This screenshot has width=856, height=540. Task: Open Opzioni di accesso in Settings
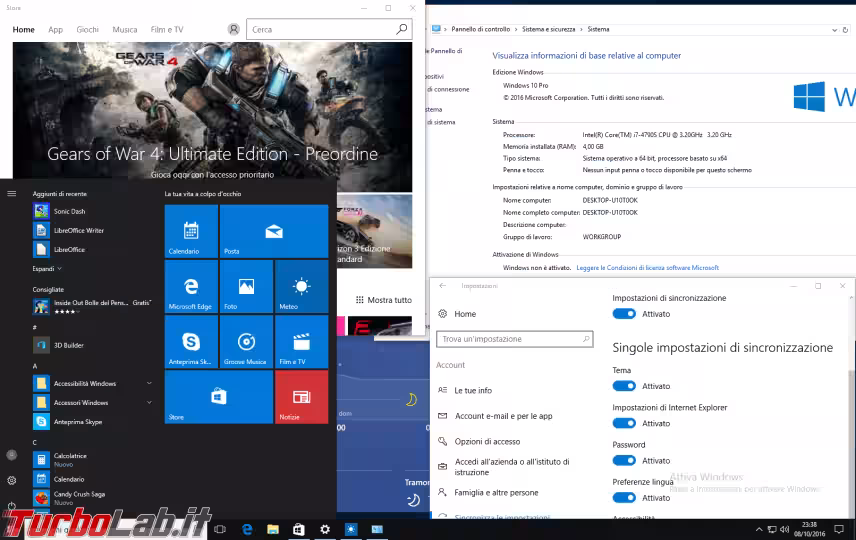(487, 441)
